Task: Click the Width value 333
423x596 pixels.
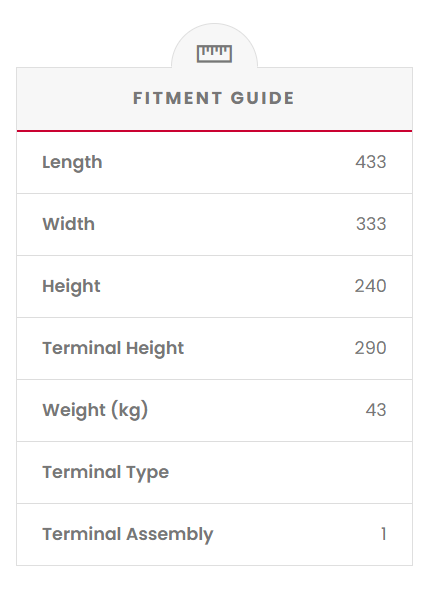Action: 371,224
